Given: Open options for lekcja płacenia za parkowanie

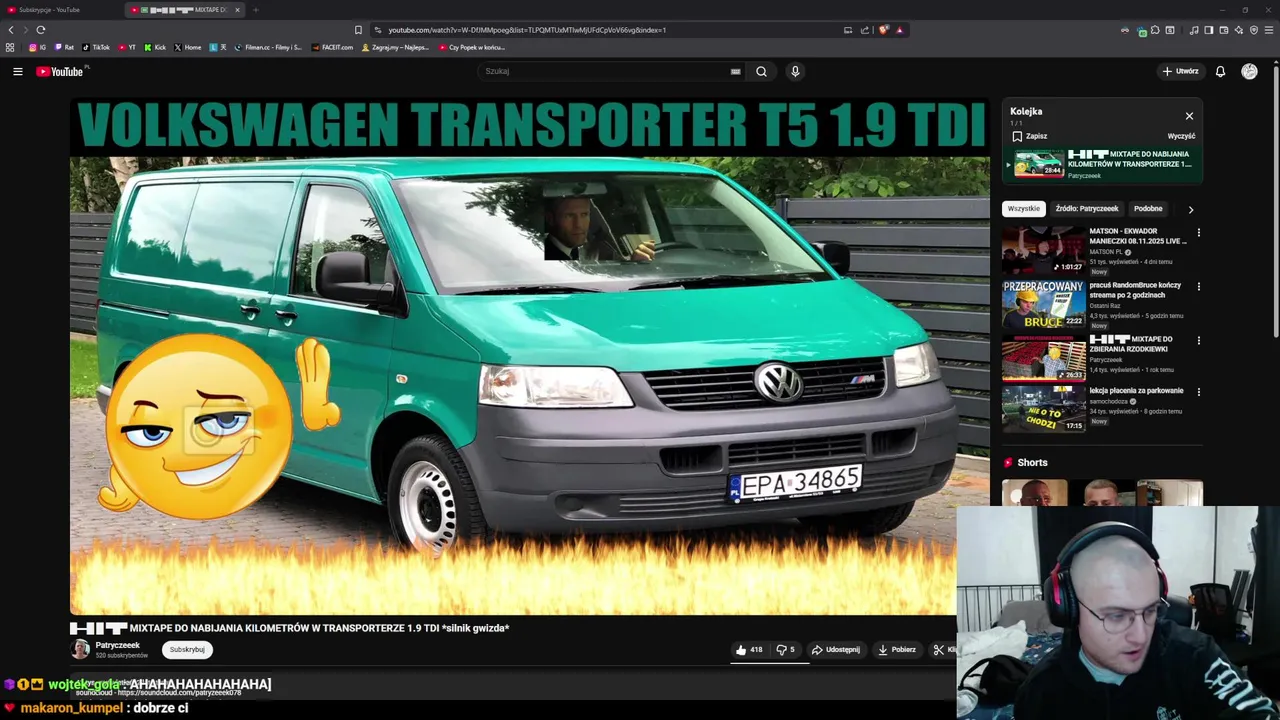Looking at the screenshot, I should [x=1198, y=392].
